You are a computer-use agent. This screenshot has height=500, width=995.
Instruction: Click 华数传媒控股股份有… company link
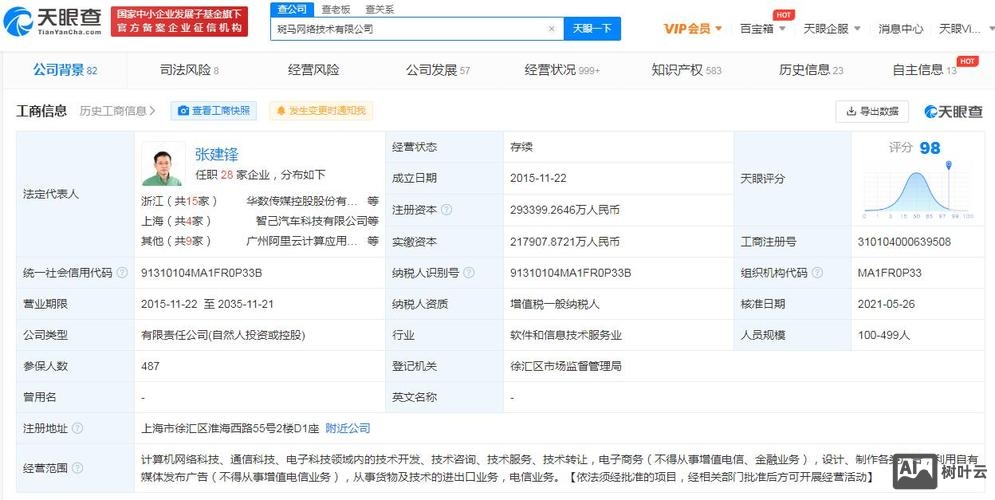[x=302, y=201]
